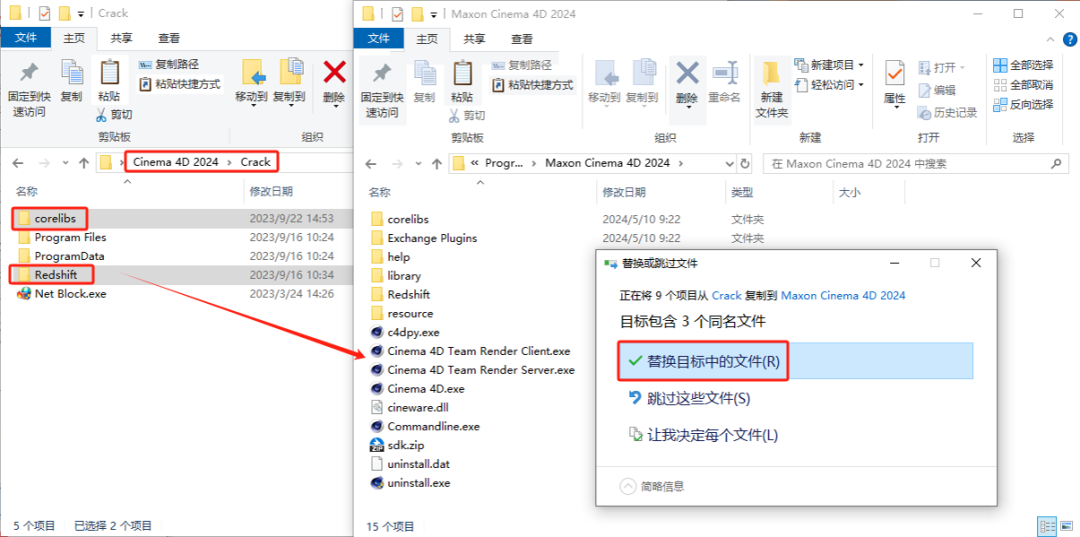Click the 粘贴 clipboard icon in the Crack window

tap(110, 72)
